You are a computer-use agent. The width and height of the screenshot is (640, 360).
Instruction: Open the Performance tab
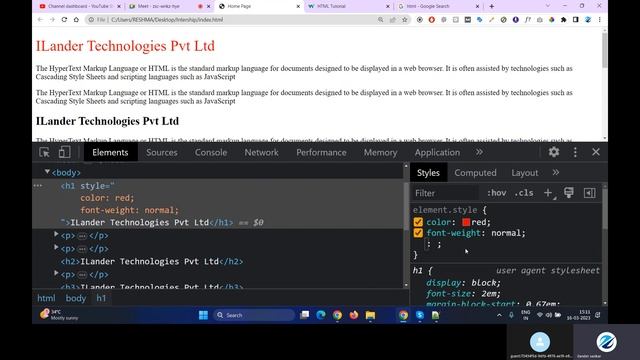[321, 152]
